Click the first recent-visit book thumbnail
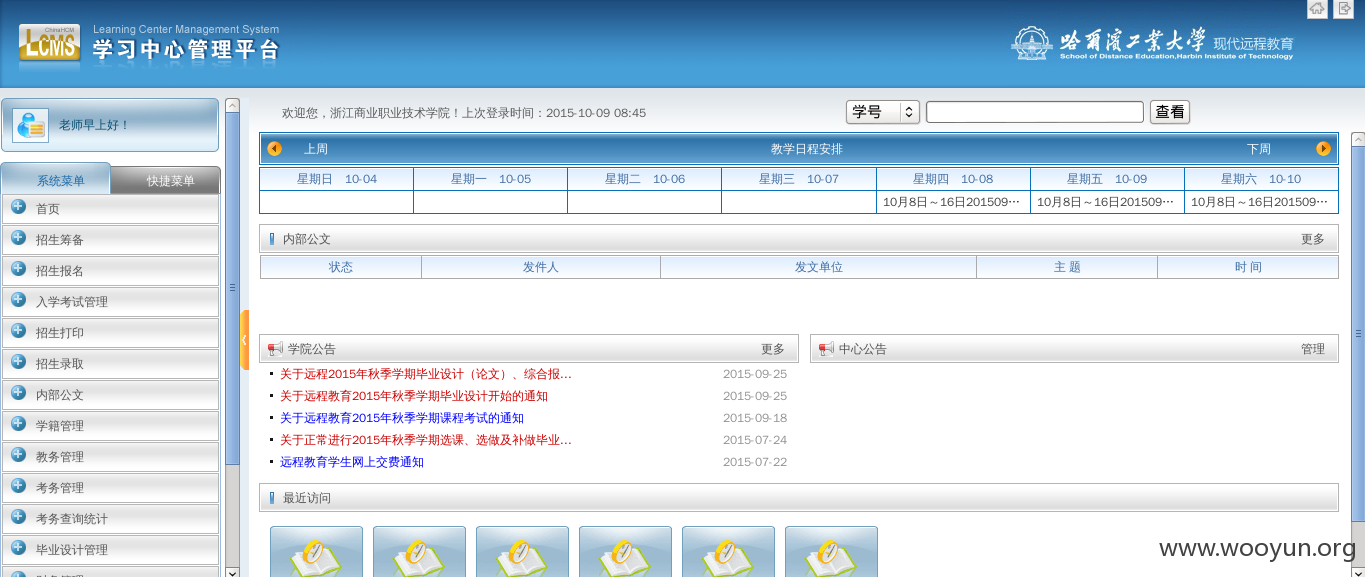 point(316,551)
